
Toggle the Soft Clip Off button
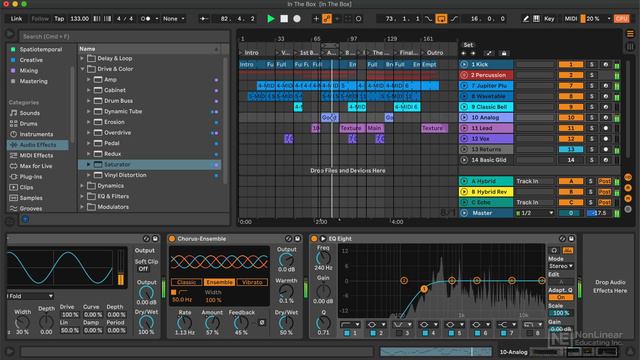(x=143, y=269)
